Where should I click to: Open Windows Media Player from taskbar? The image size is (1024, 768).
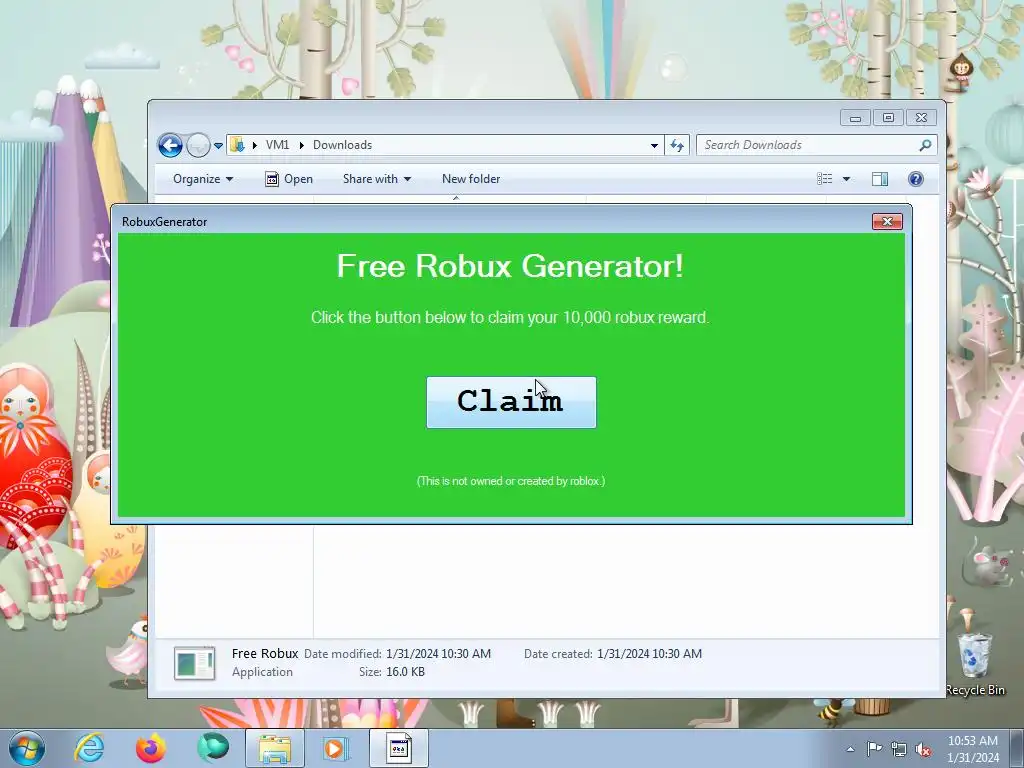coord(336,748)
